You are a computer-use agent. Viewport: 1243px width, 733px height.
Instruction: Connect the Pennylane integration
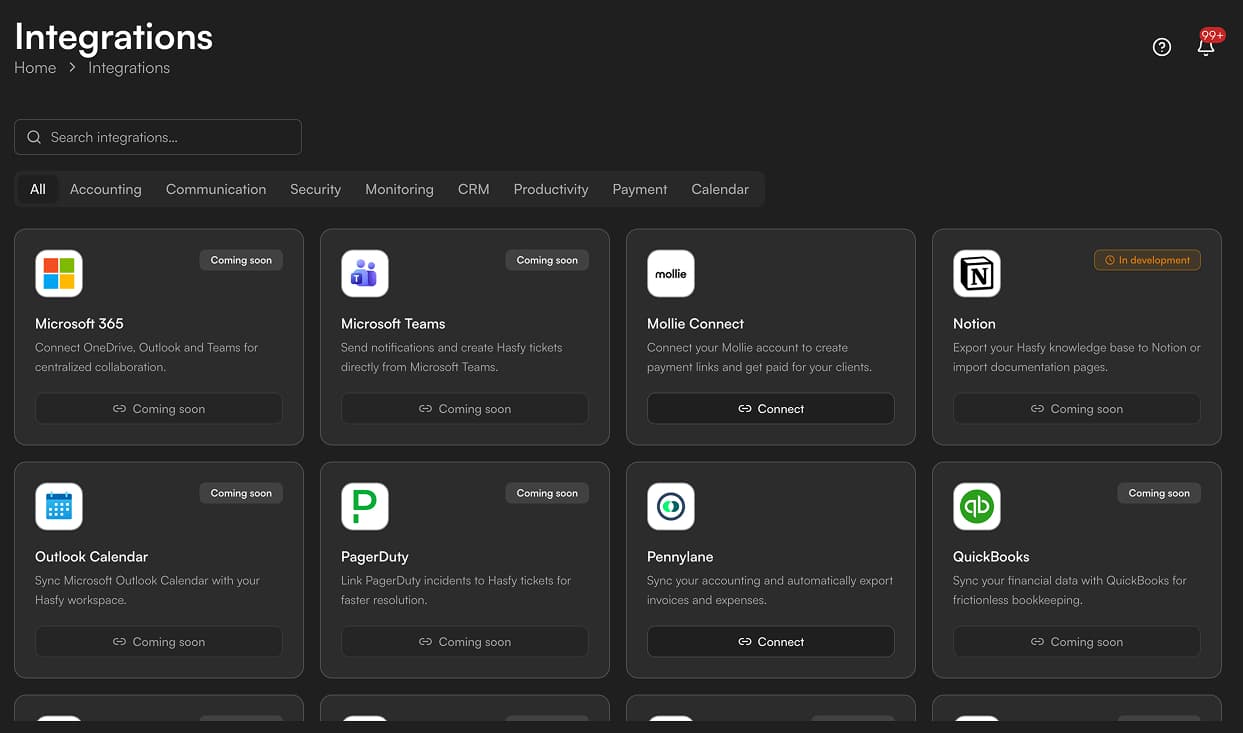771,642
